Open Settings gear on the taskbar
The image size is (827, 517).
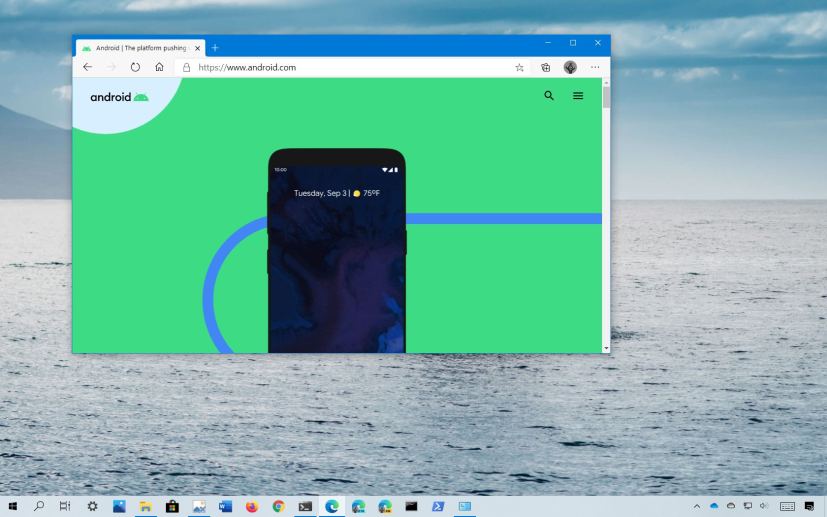coord(92,506)
